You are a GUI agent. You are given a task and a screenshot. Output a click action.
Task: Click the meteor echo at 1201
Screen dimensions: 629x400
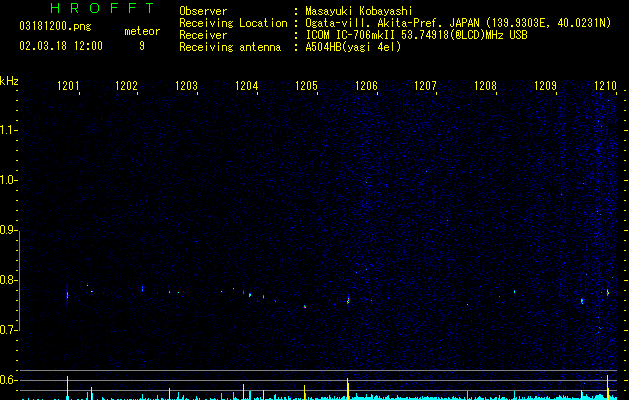(67, 297)
